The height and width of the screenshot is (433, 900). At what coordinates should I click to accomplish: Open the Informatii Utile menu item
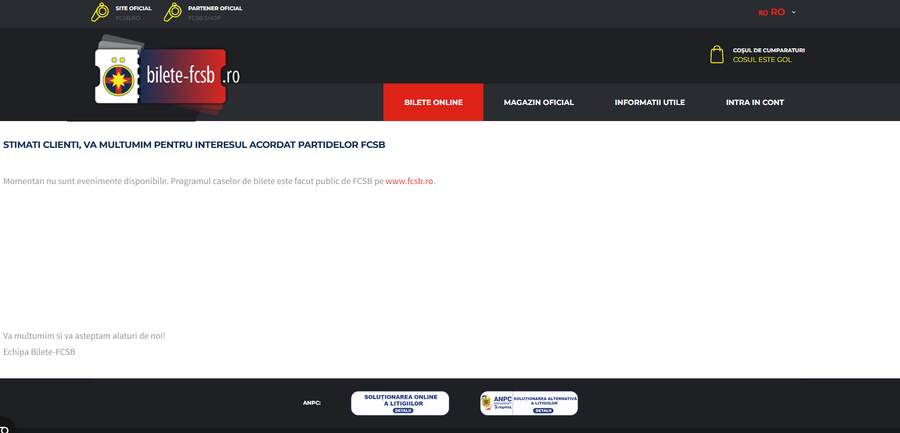click(649, 102)
